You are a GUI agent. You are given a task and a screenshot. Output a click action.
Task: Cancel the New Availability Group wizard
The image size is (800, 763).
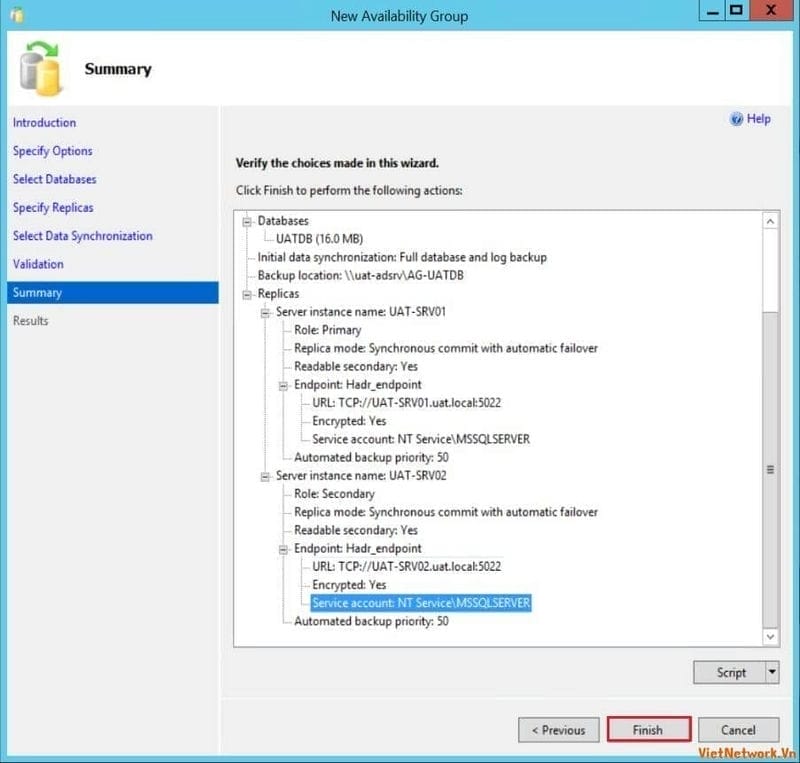tap(738, 730)
